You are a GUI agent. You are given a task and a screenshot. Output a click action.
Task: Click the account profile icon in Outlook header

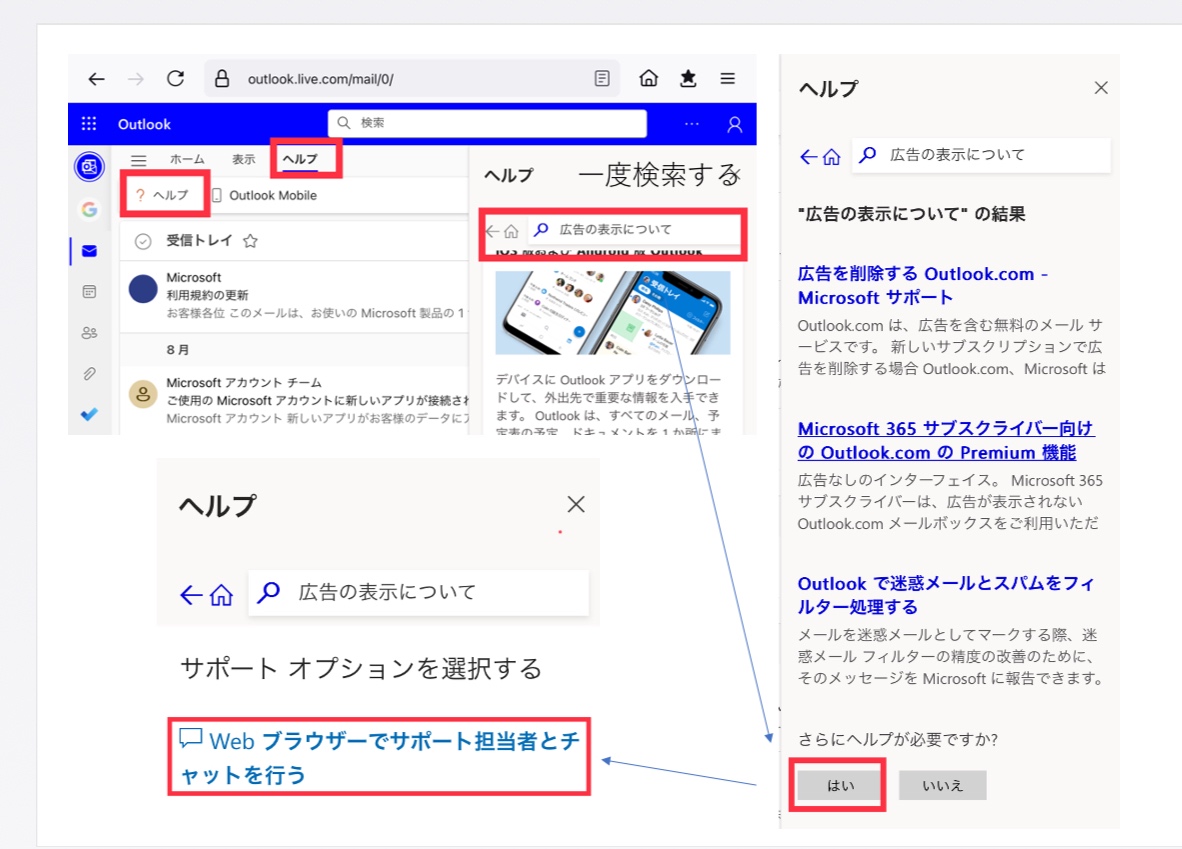[734, 124]
